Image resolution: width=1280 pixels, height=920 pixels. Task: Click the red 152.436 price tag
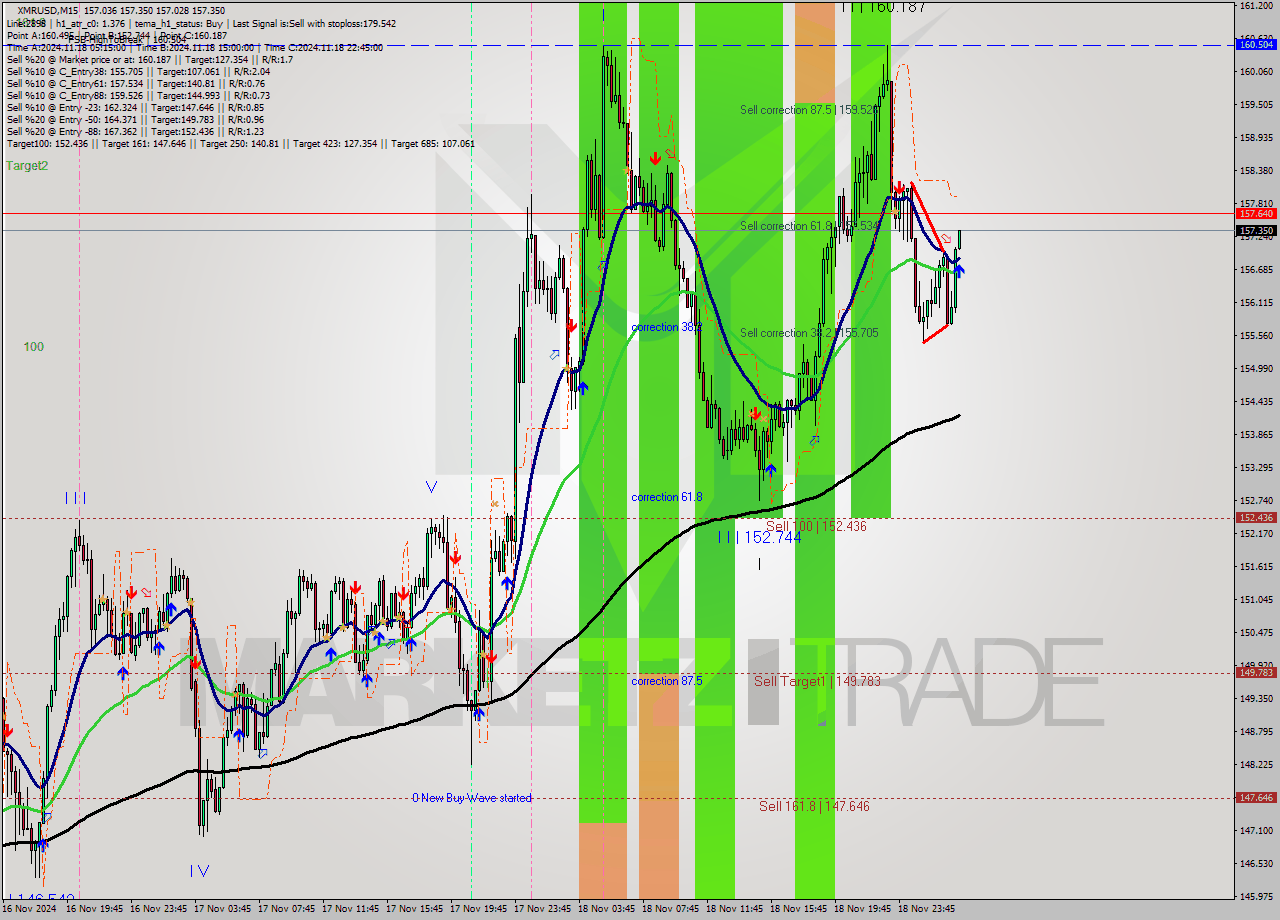(x=1256, y=518)
